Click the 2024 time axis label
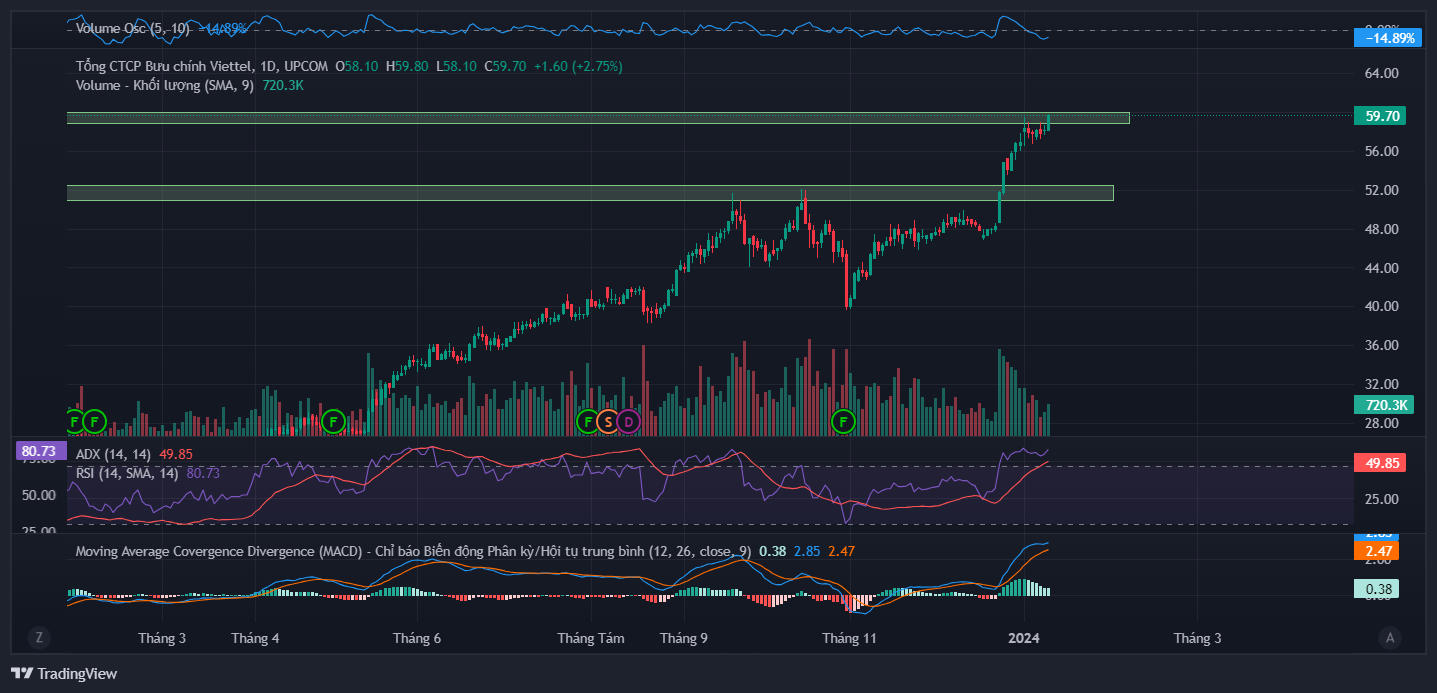 pyautogui.click(x=1025, y=638)
